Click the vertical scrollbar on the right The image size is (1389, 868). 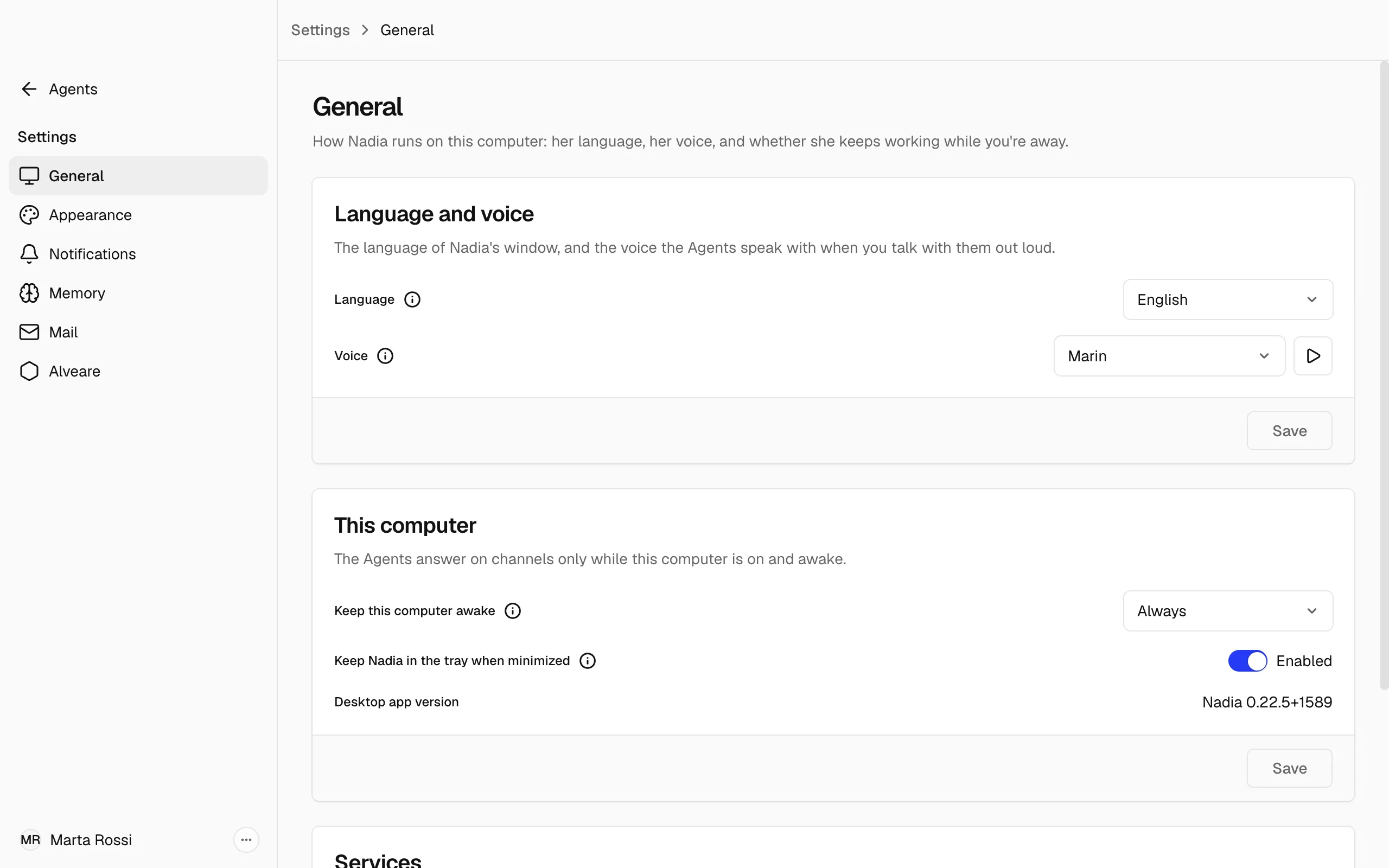(1384, 376)
